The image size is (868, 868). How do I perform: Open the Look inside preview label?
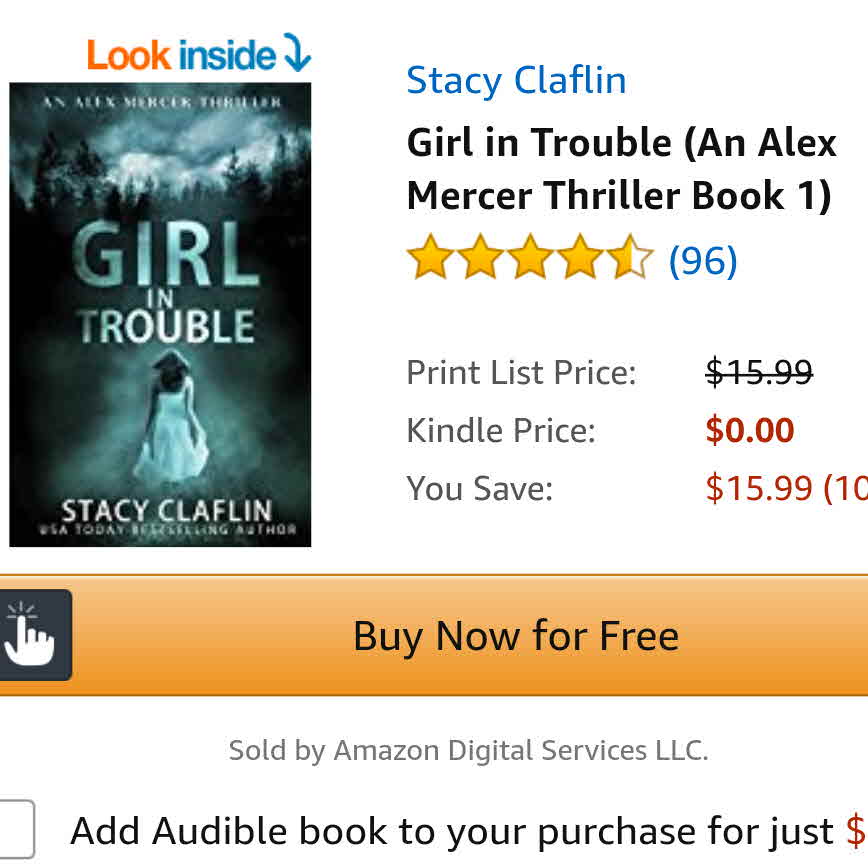(x=181, y=55)
